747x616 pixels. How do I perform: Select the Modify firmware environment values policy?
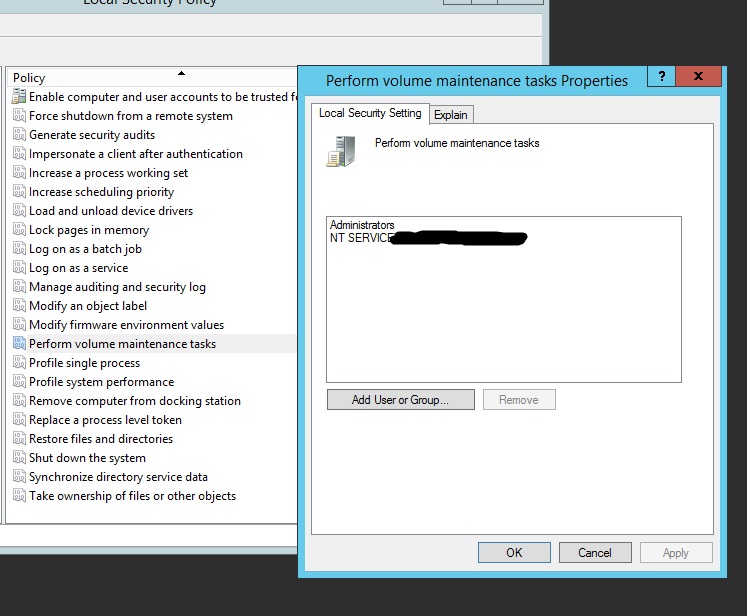126,325
